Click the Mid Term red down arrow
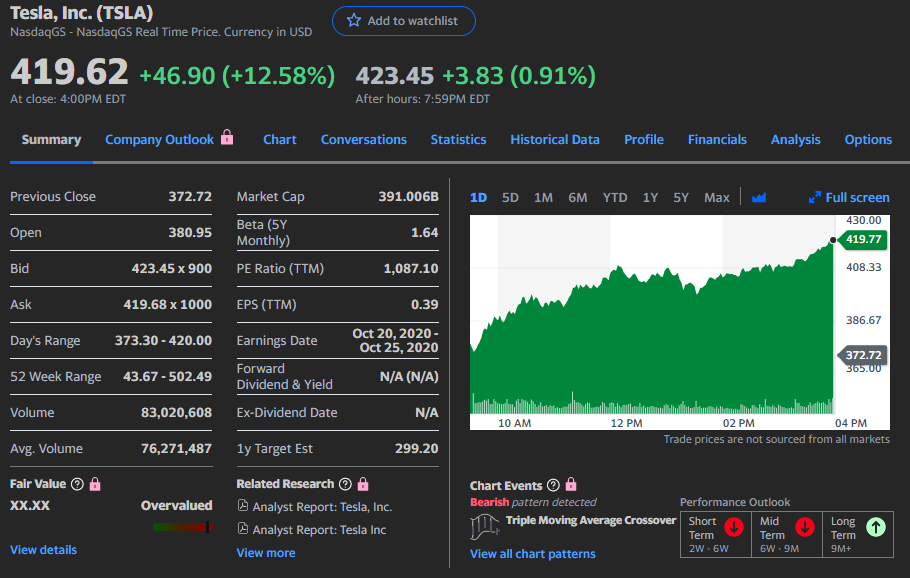 coord(805,527)
